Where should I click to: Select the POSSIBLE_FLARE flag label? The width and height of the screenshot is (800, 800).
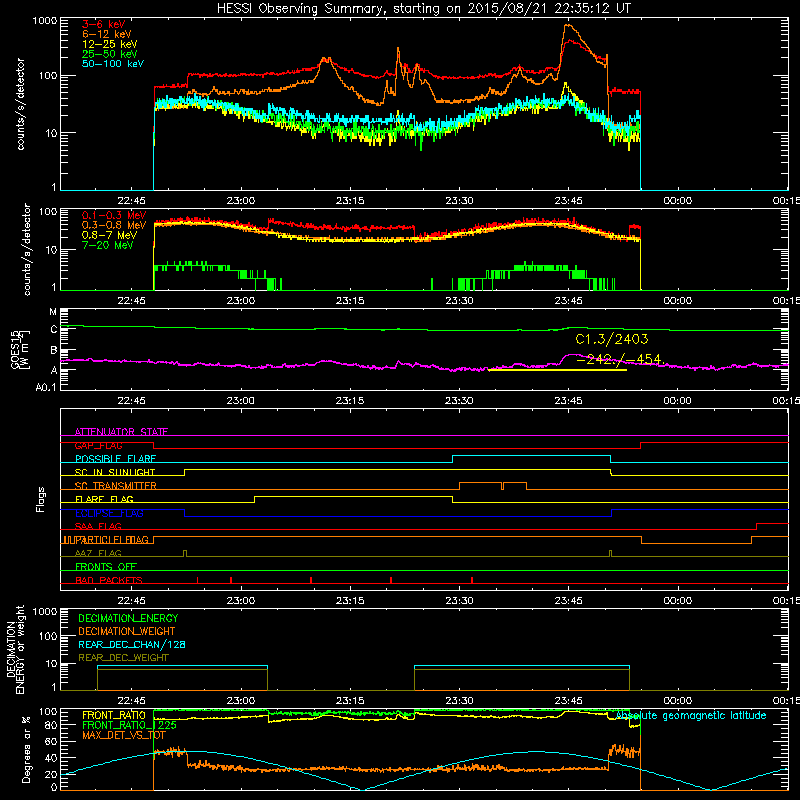(115, 459)
